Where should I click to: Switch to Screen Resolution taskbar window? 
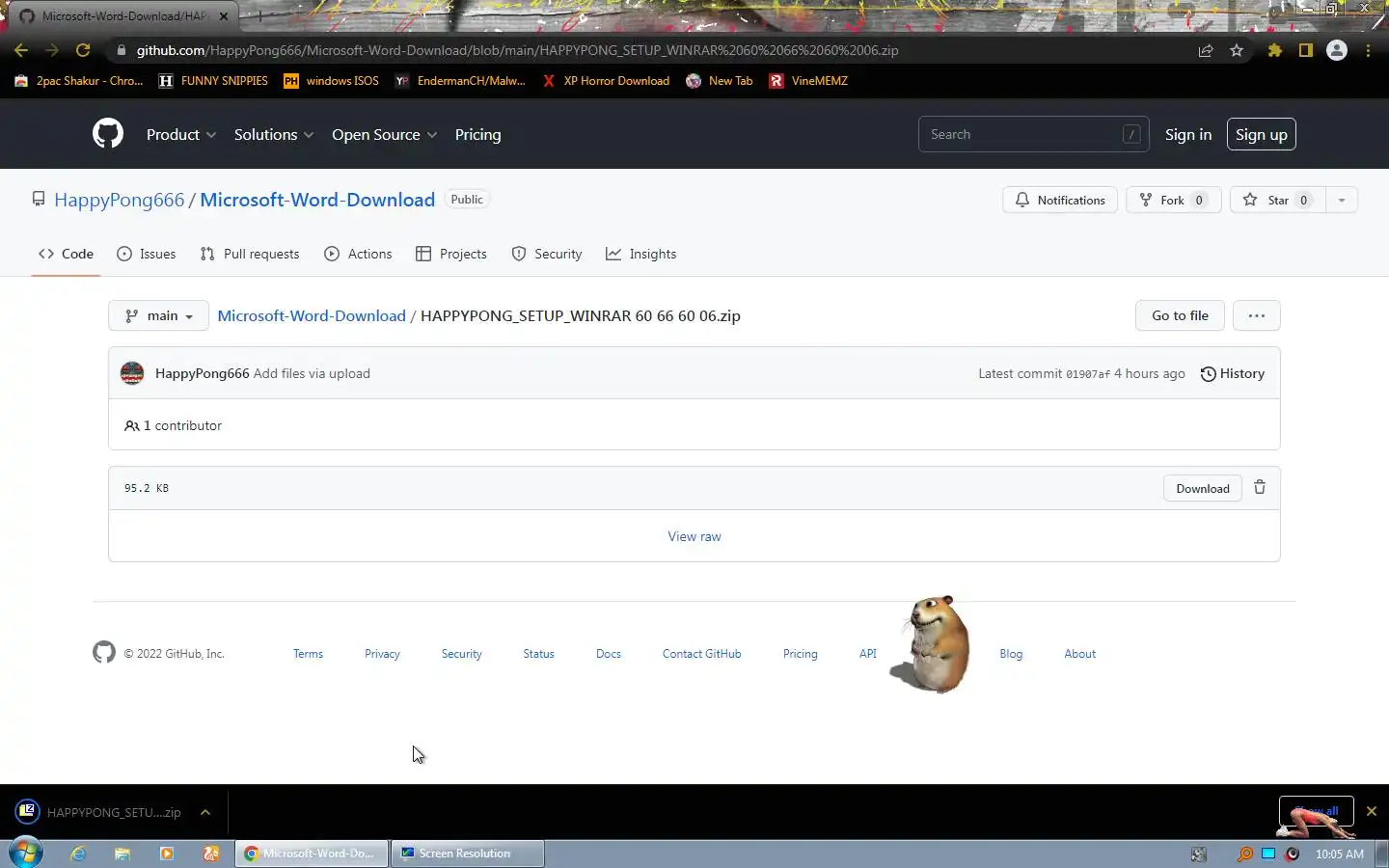[x=468, y=854]
